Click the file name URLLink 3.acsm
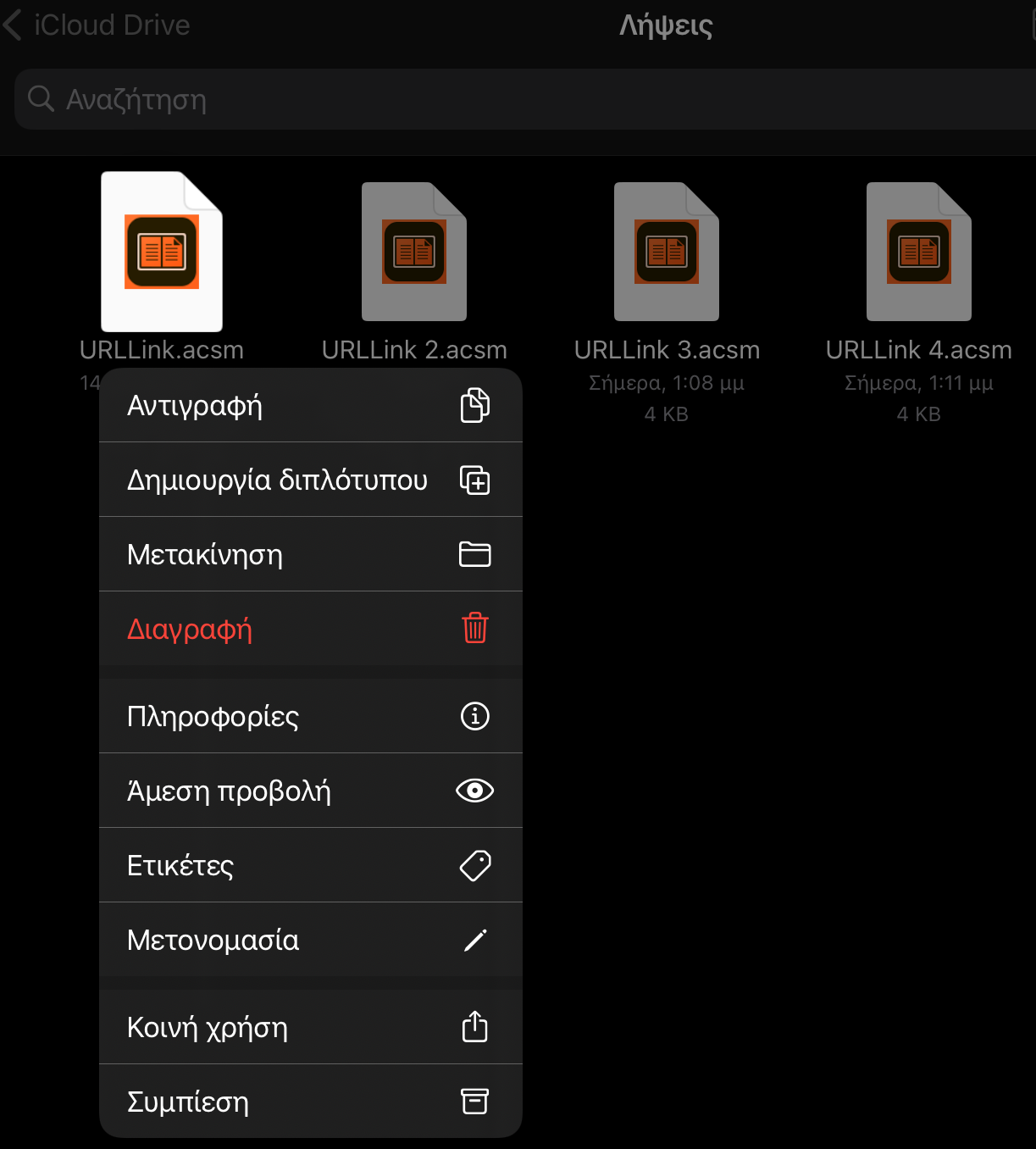The image size is (1036, 1149). point(667,350)
